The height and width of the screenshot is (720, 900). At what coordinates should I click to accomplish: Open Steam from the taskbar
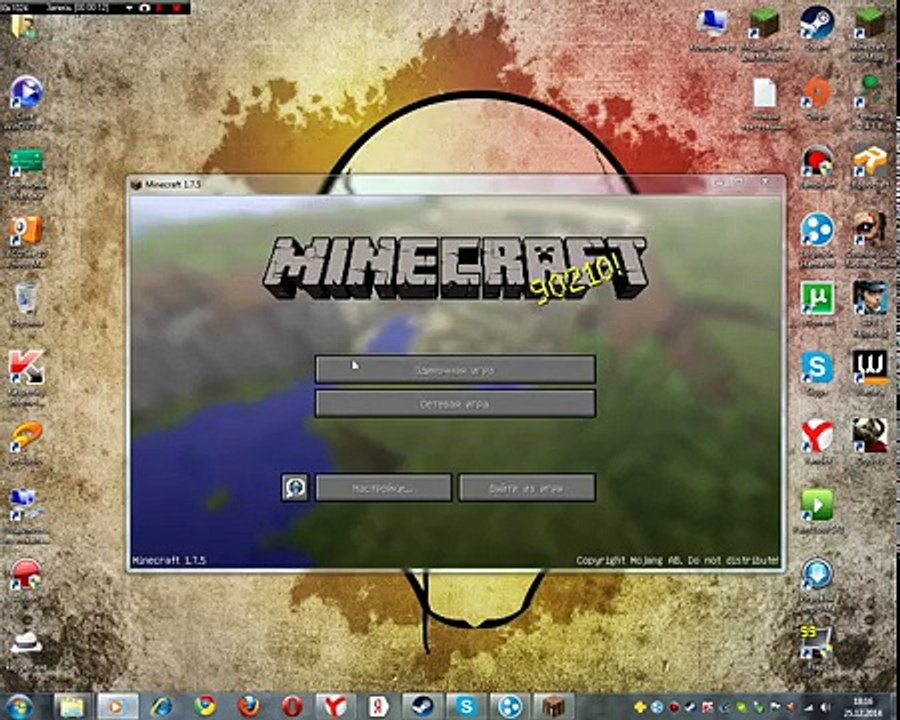coord(422,706)
